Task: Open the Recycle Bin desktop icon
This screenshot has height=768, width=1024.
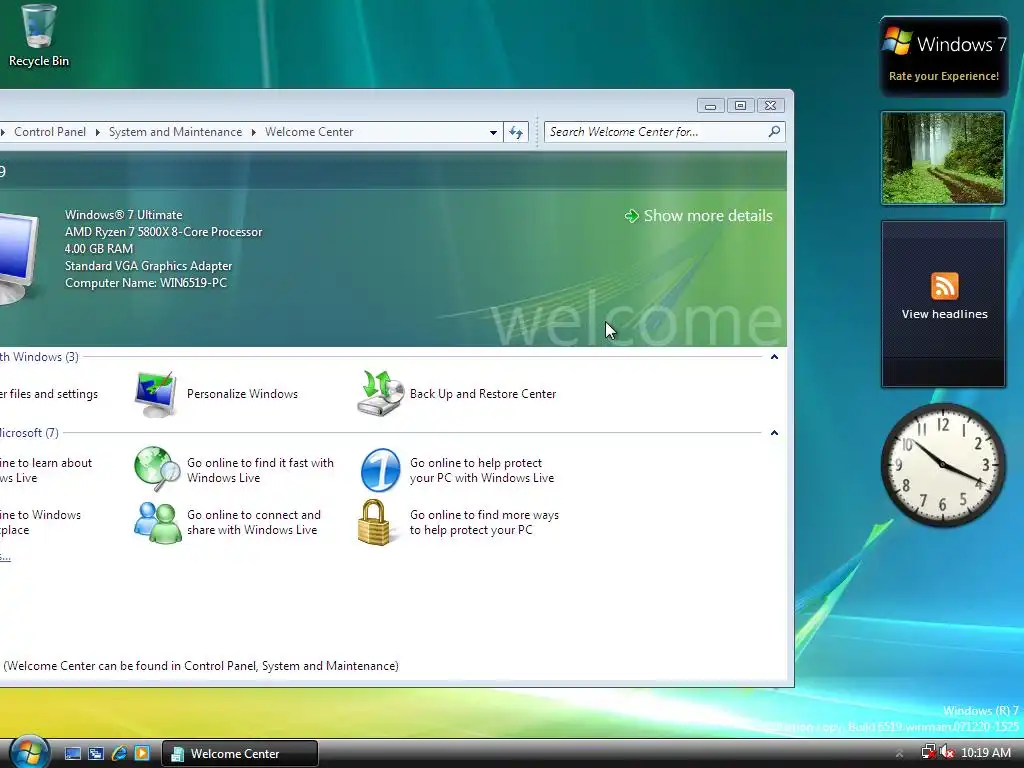Action: click(x=39, y=36)
